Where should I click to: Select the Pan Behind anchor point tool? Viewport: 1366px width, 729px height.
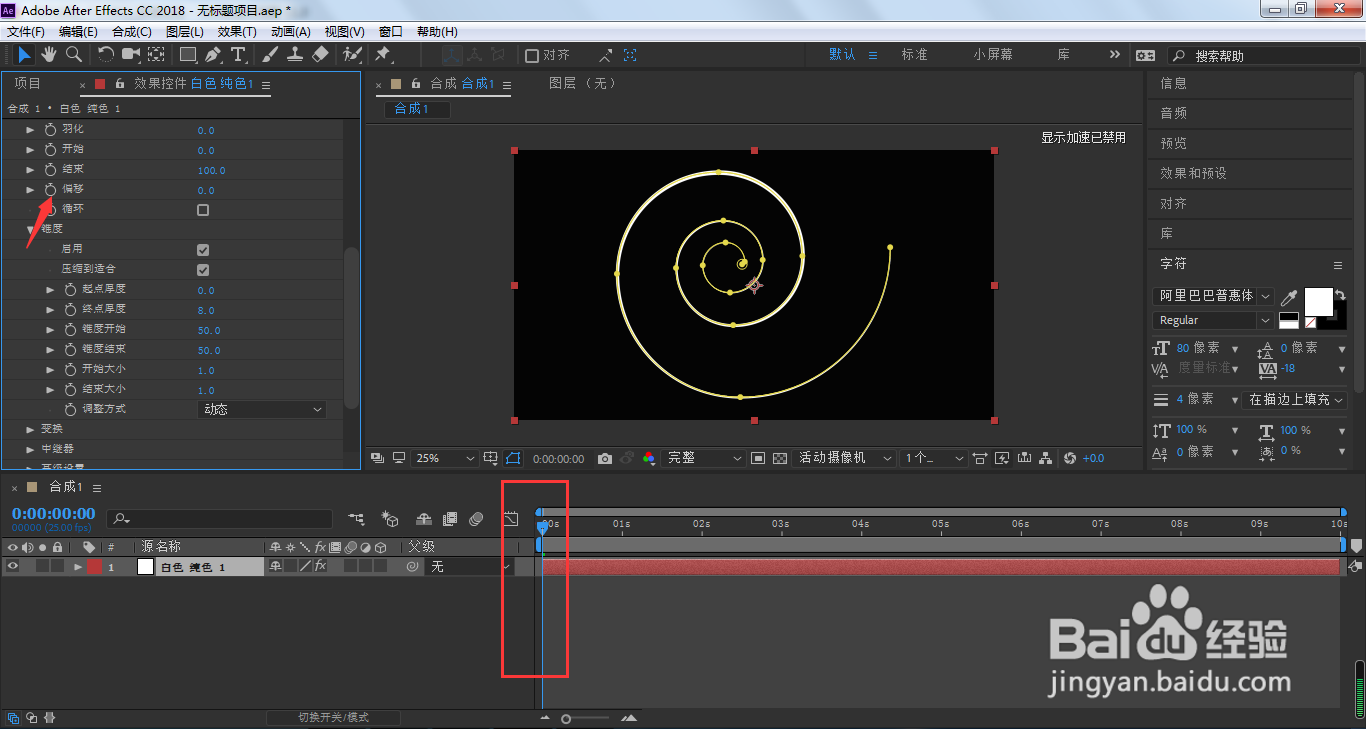coord(157,54)
